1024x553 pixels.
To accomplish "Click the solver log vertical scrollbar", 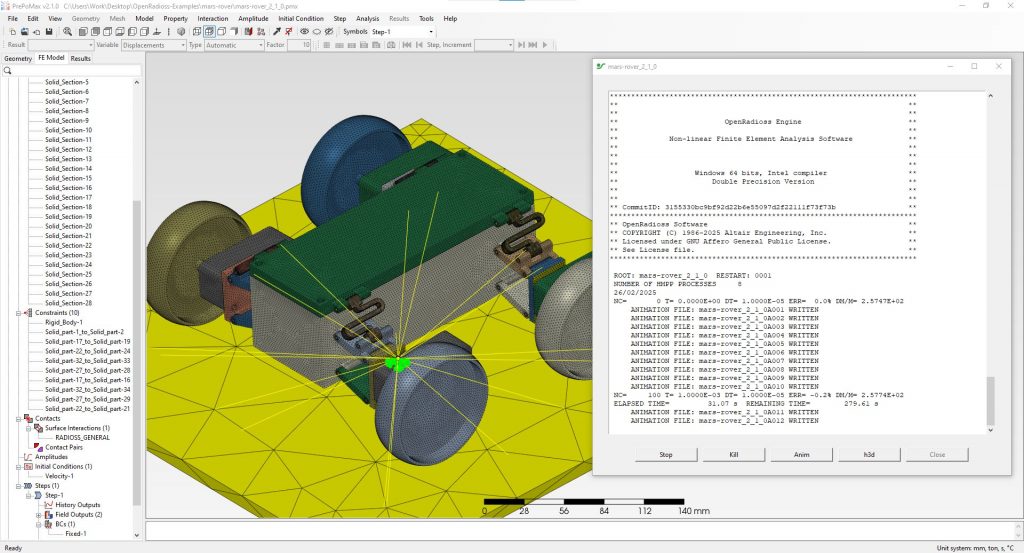I will coord(990,400).
